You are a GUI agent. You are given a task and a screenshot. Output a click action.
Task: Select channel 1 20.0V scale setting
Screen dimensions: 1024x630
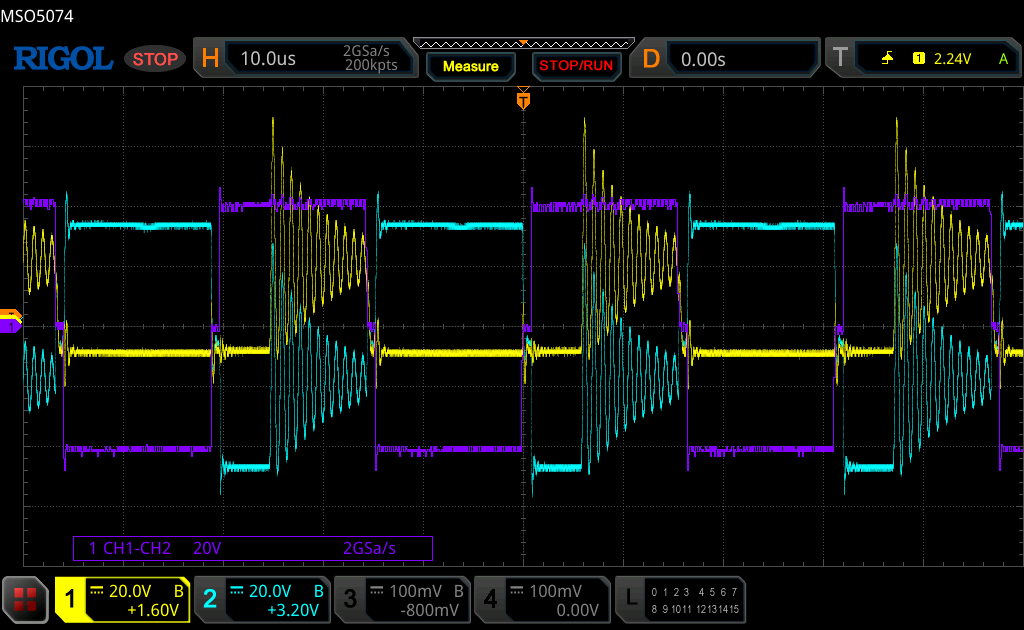coord(129,591)
